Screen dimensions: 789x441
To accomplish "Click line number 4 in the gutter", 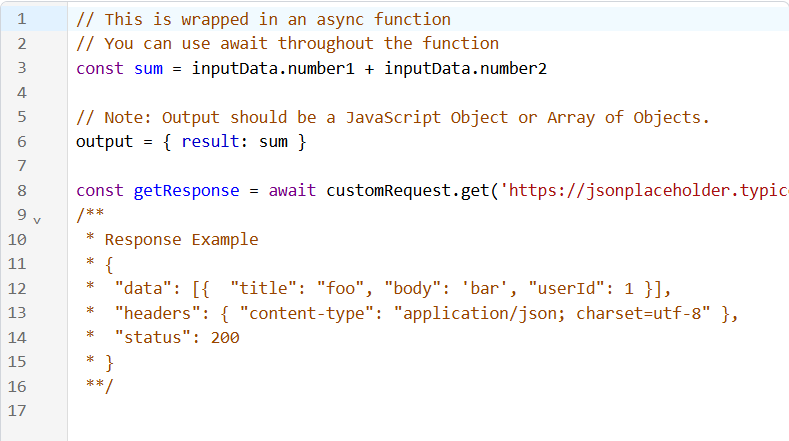I will pos(22,93).
